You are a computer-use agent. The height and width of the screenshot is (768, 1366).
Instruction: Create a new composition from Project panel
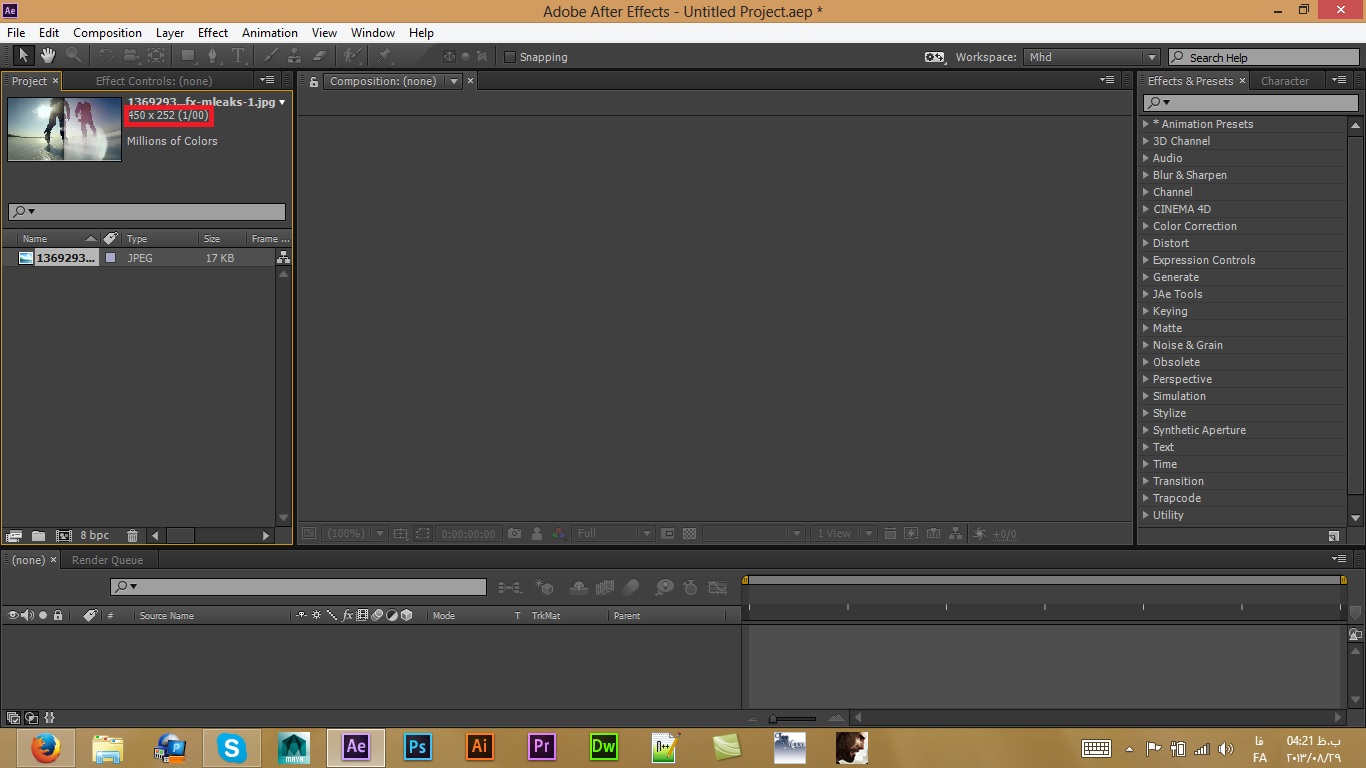(x=64, y=536)
